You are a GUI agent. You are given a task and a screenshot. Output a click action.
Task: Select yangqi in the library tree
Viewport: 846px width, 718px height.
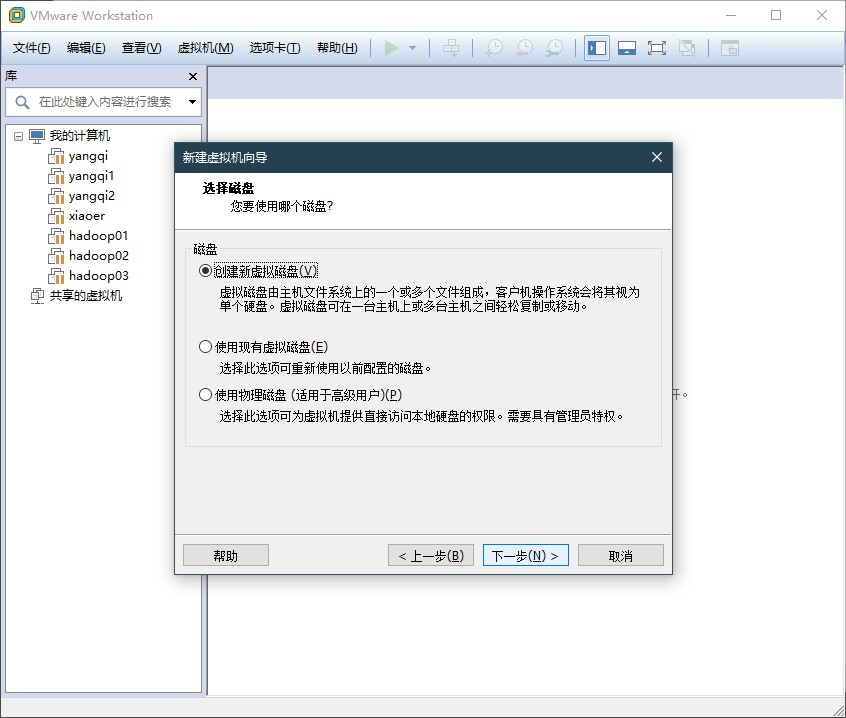tap(88, 156)
